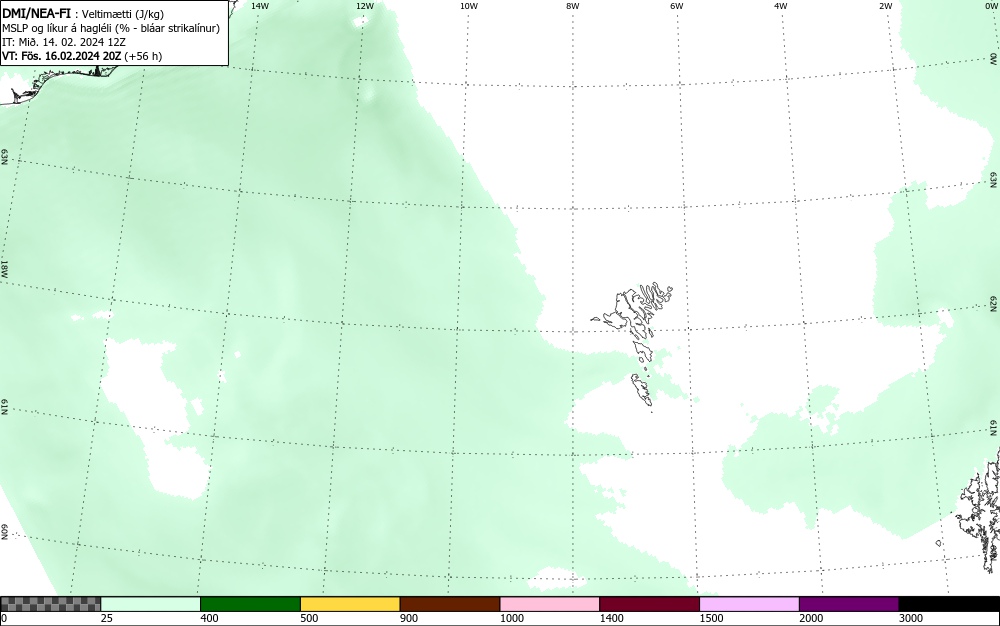The width and height of the screenshot is (1000, 626).
Task: Select the brown 900–1000 legend color
Action: [450, 604]
